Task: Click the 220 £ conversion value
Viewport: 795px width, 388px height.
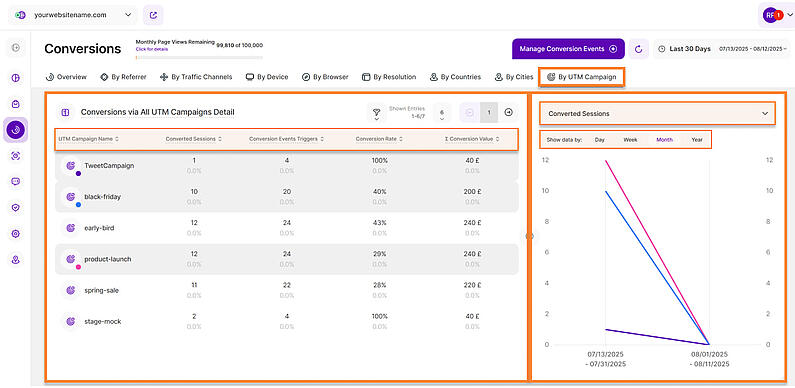Action: pos(472,285)
